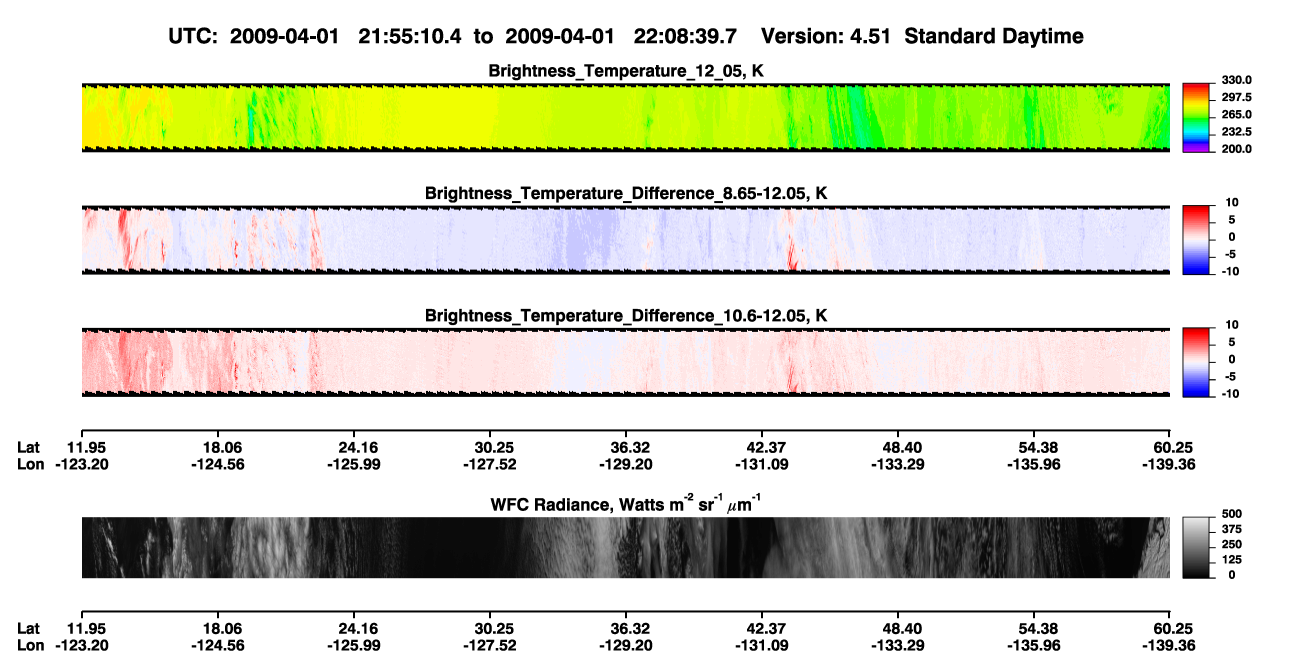This screenshot has height=667, width=1300.
Task: Click the 330.0 colorbar tick label
Action: click(x=1237, y=81)
